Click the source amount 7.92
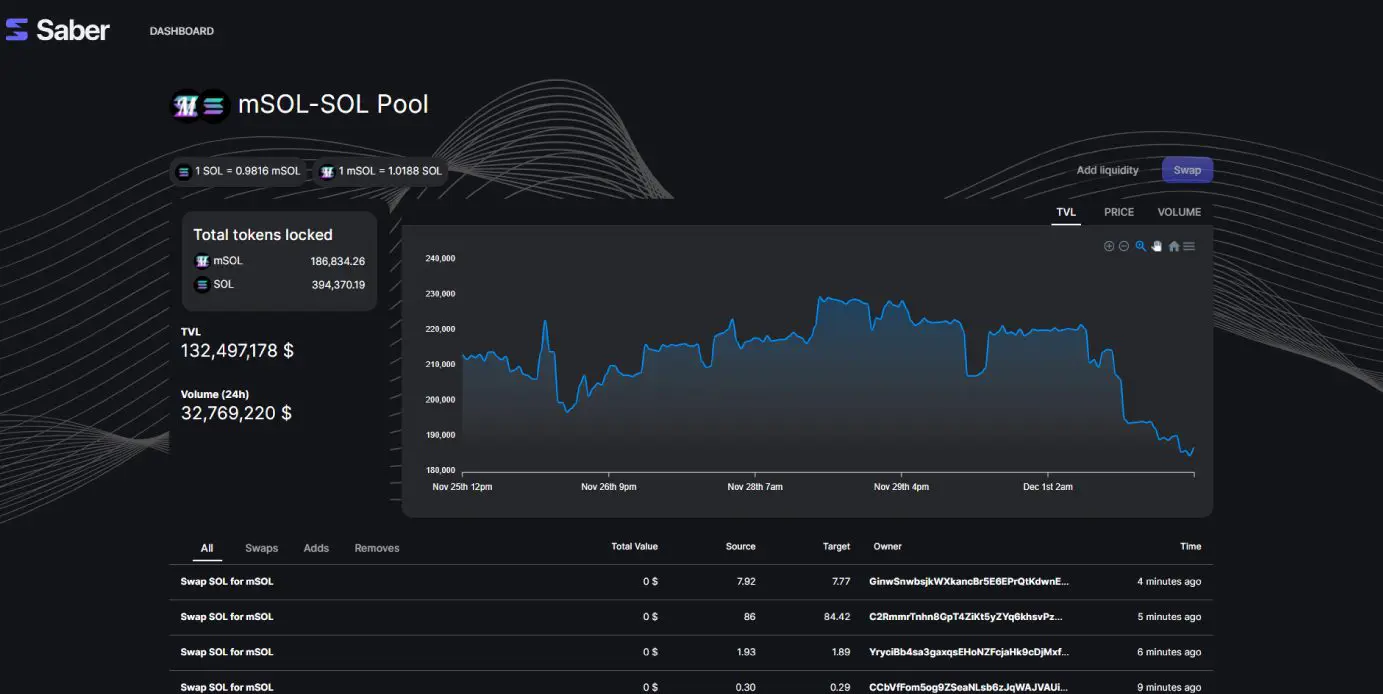The image size is (1383, 694). (744, 582)
